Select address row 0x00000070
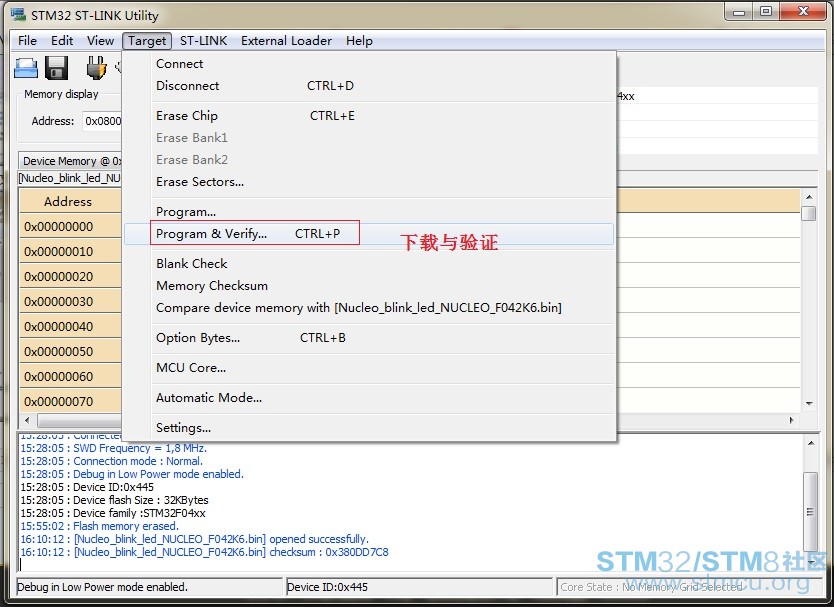This screenshot has width=834, height=607. [70, 401]
